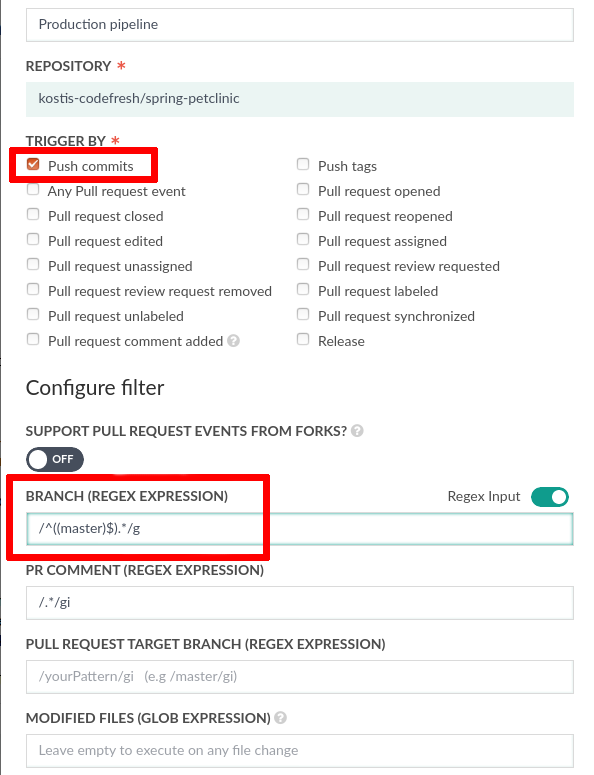Tick the Any Pull request event checkbox
Screen dimensions: 594x775
tap(33, 189)
